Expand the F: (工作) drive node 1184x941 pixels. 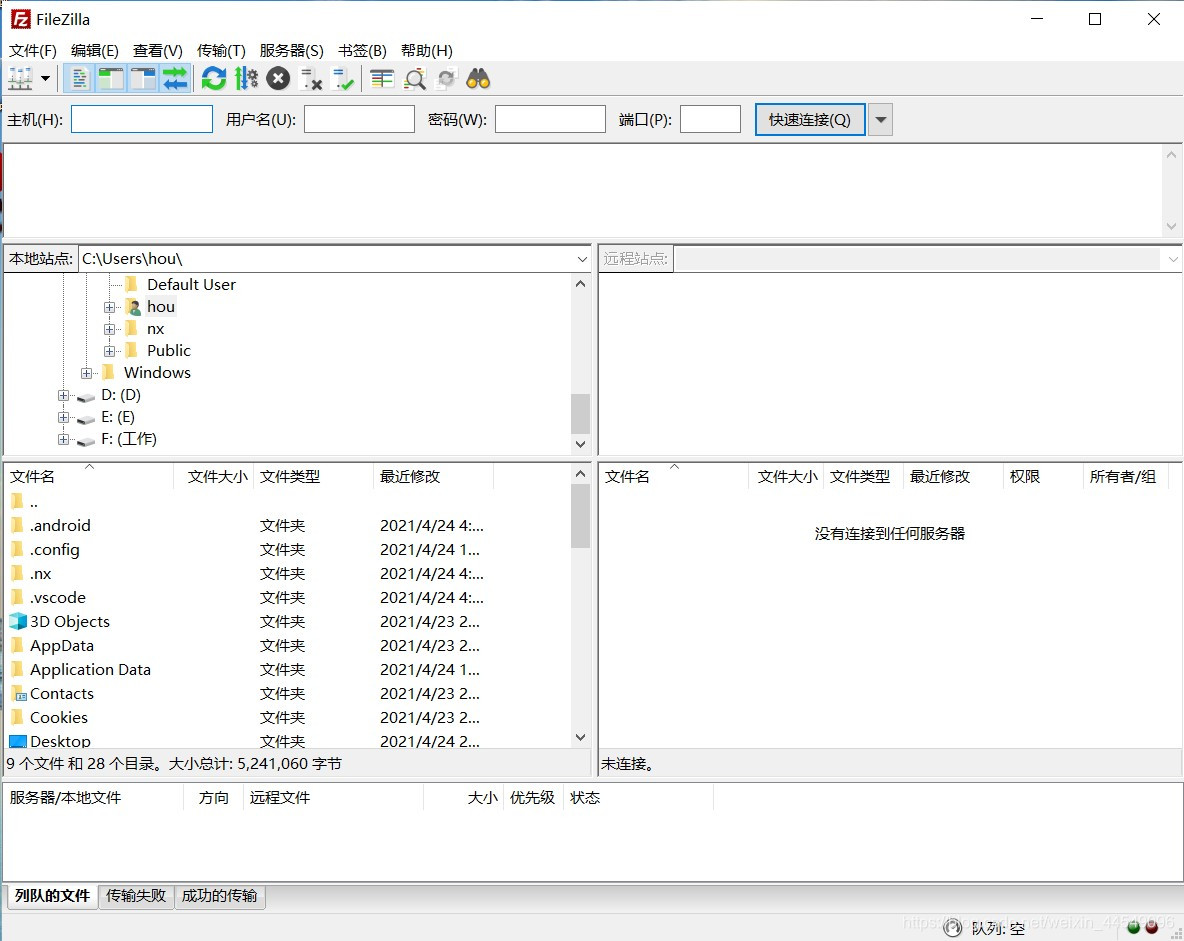tap(63, 439)
